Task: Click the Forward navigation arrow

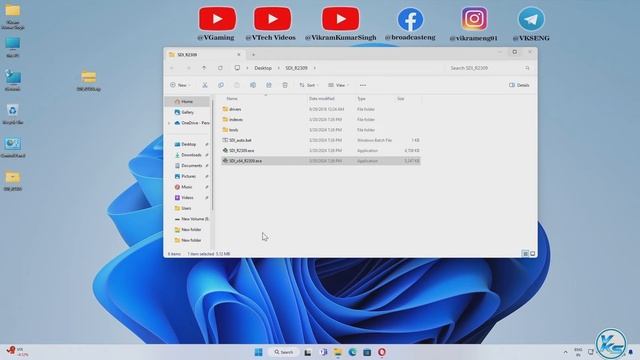Action: click(188, 68)
